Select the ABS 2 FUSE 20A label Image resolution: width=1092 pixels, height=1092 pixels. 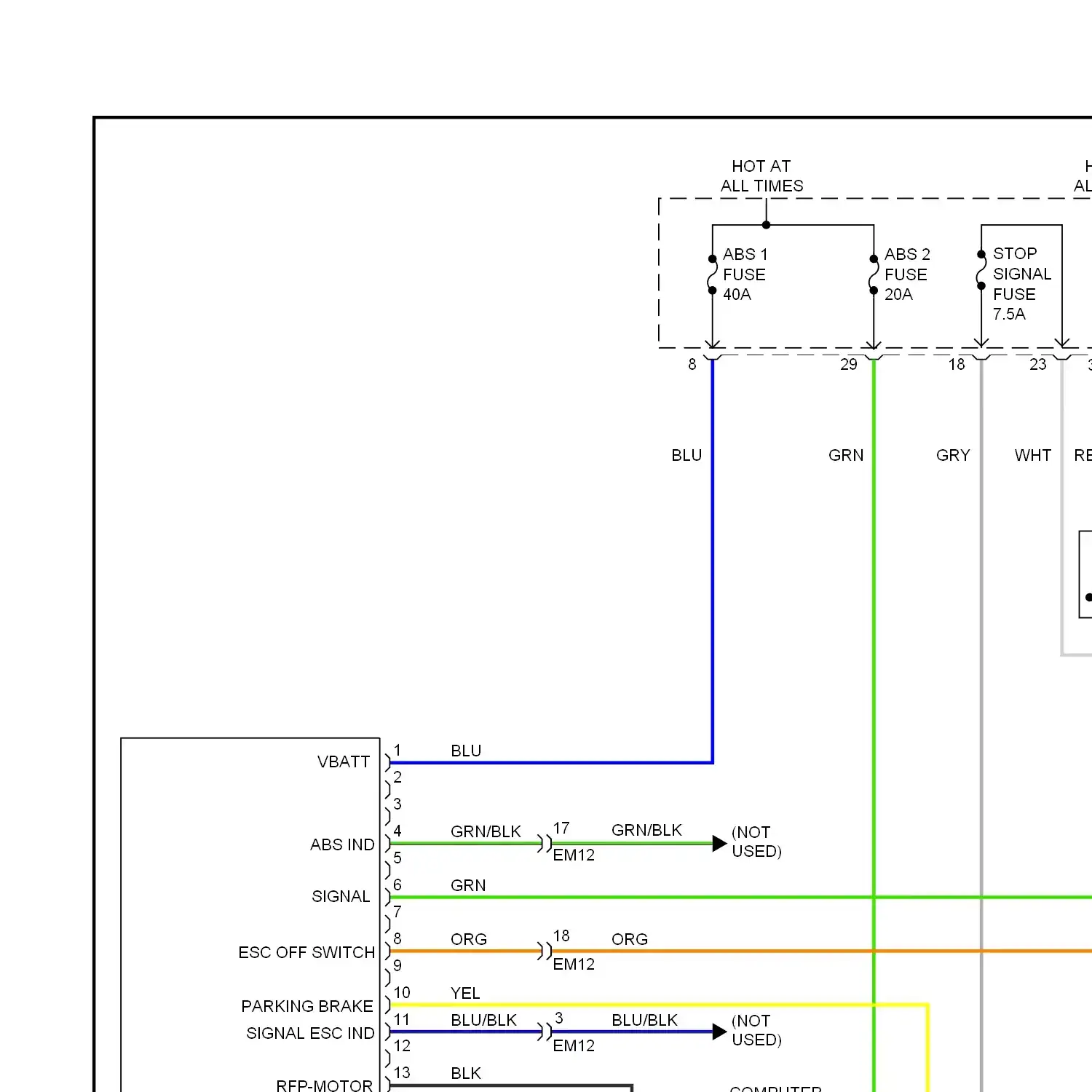pos(907,274)
